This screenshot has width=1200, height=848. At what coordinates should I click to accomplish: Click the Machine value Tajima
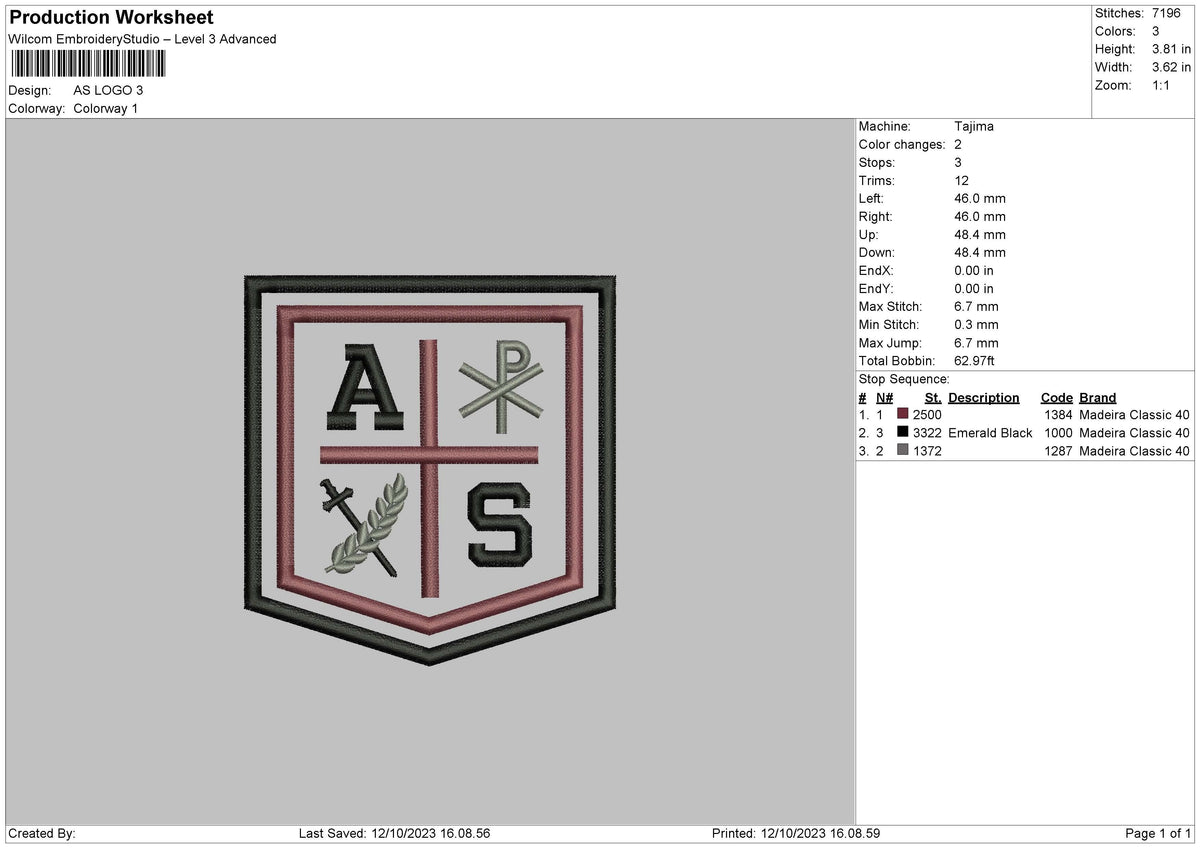coord(973,126)
